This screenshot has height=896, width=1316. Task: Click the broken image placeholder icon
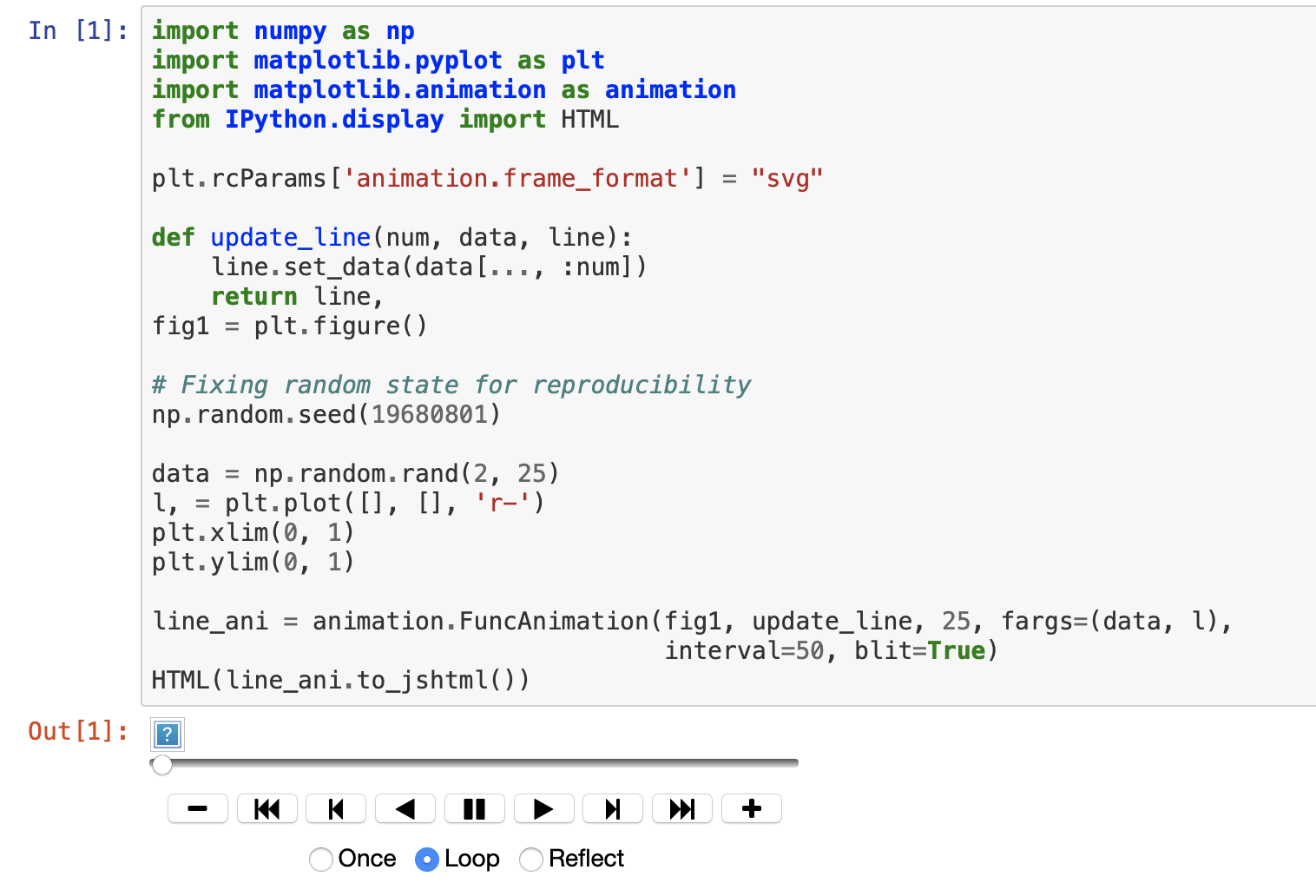[x=167, y=735]
